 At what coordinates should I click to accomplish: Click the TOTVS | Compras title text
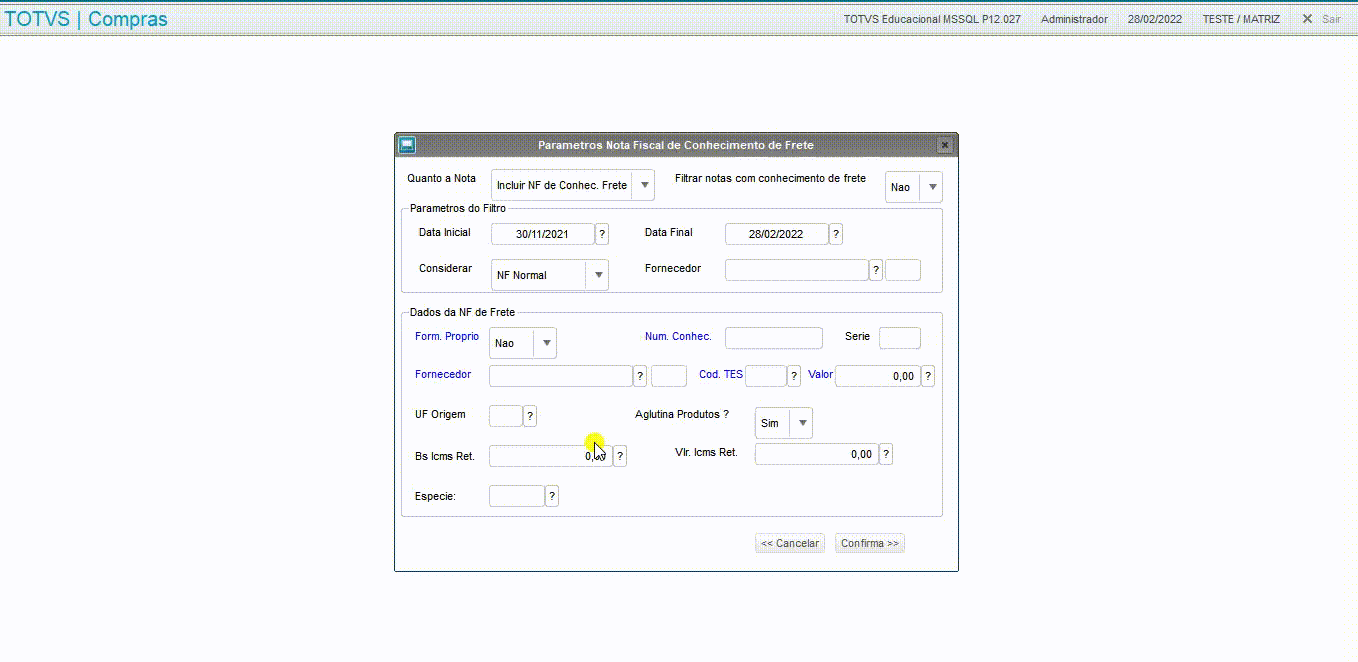click(86, 19)
